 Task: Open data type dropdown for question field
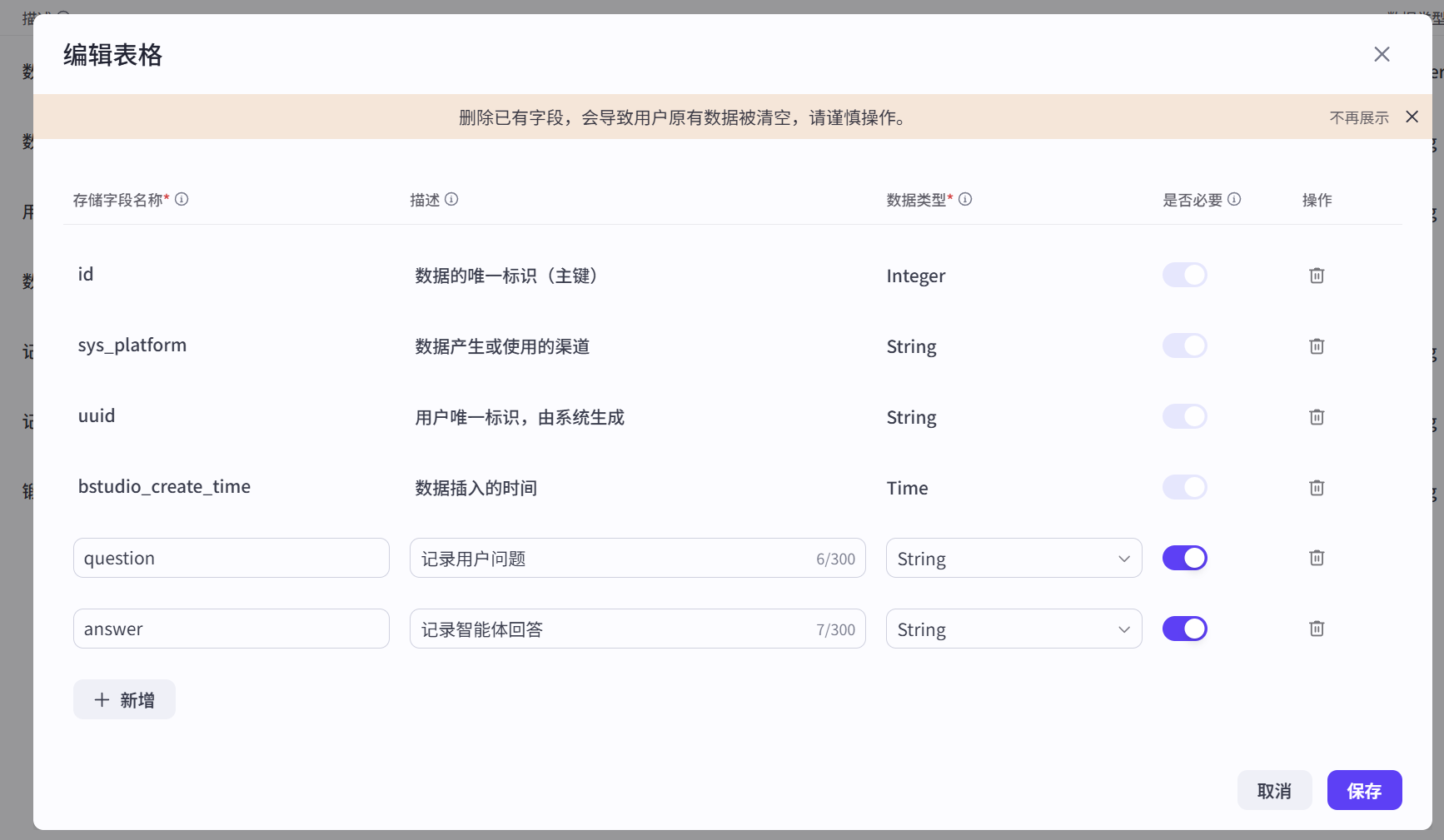tap(1013, 558)
